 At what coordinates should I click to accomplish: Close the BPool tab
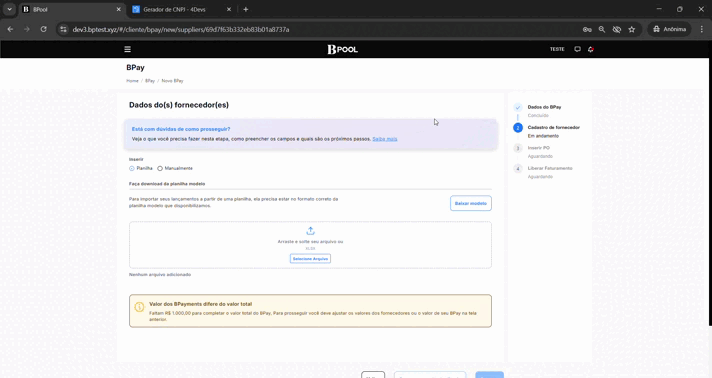pos(119,9)
